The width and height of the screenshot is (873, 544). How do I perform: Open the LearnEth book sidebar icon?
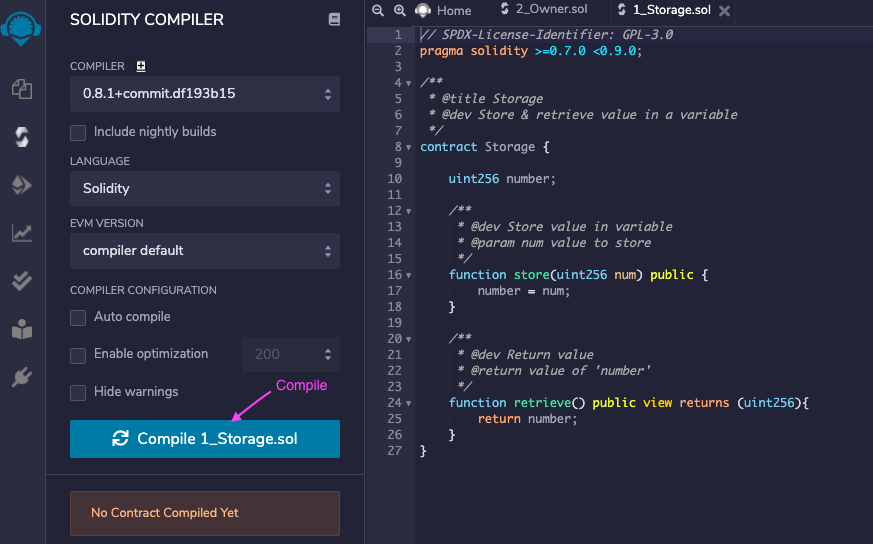pyautogui.click(x=22, y=329)
